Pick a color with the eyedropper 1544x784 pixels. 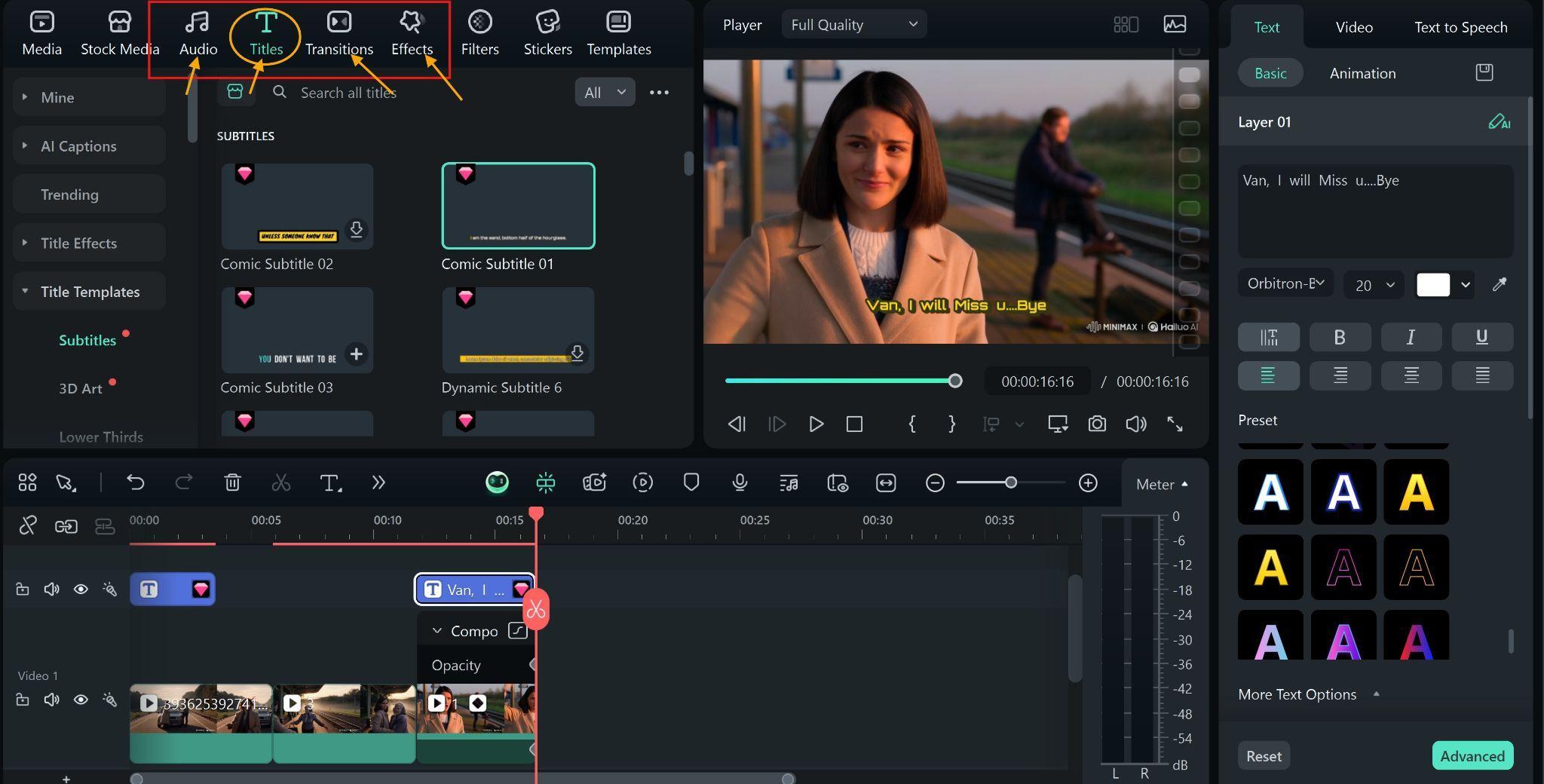point(1499,284)
